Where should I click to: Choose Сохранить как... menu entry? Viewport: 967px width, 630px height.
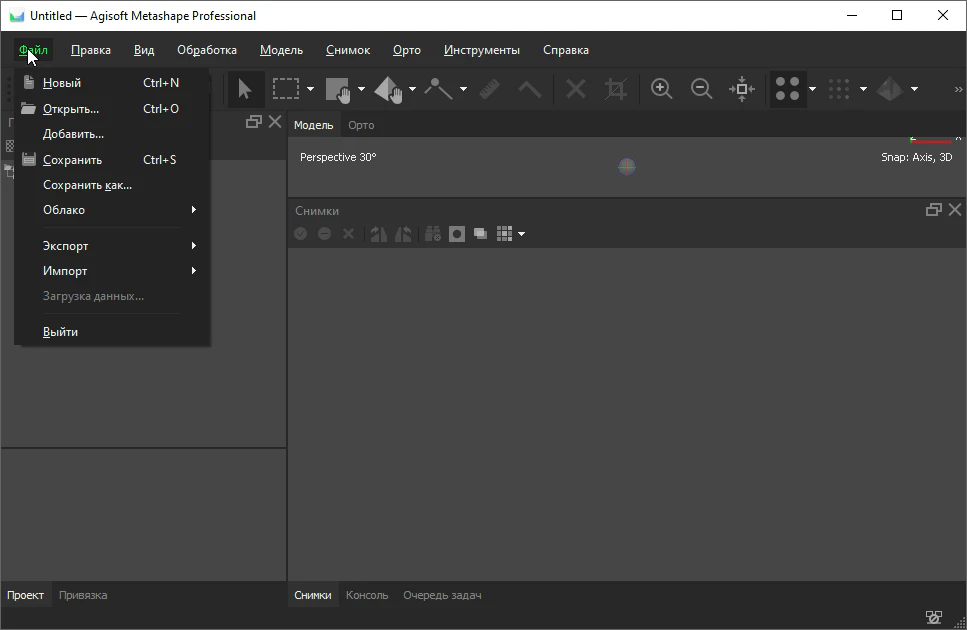(x=112, y=185)
